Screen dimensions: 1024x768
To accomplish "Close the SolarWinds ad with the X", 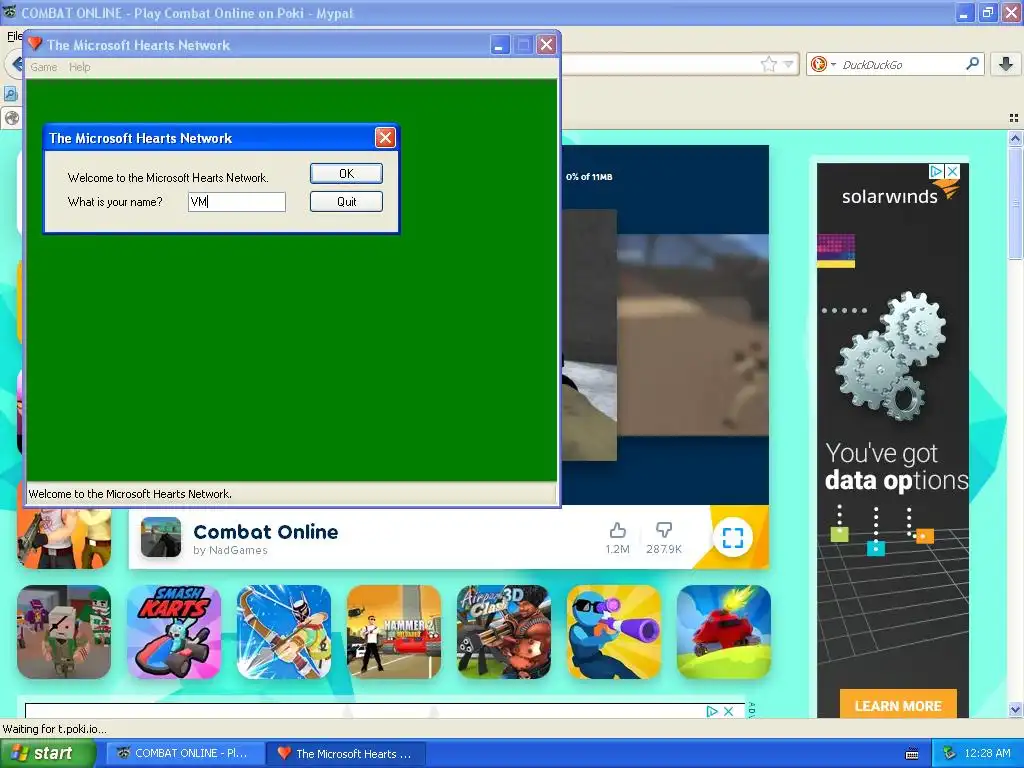I will pyautogui.click(x=953, y=171).
